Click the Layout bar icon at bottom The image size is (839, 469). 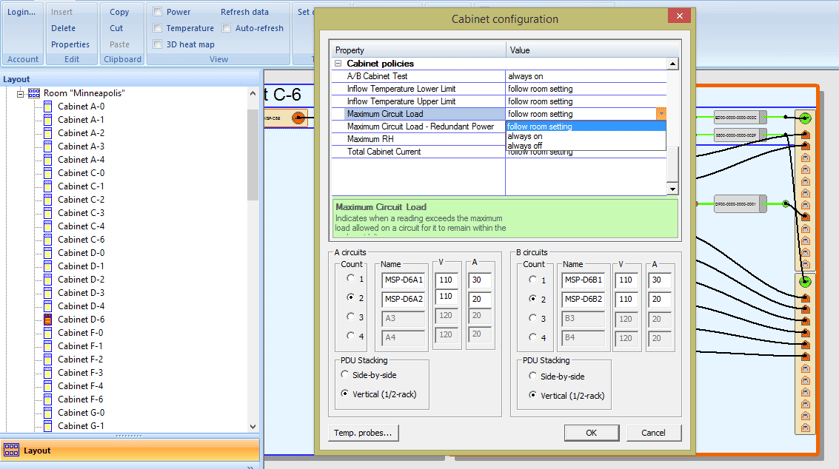click(x=11, y=450)
